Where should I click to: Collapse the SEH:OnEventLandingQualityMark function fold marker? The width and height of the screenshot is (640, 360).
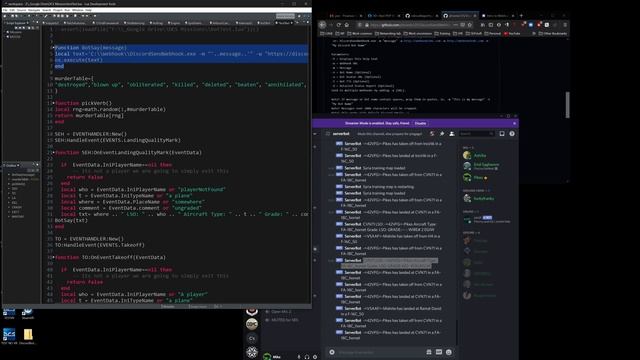tap(53, 152)
